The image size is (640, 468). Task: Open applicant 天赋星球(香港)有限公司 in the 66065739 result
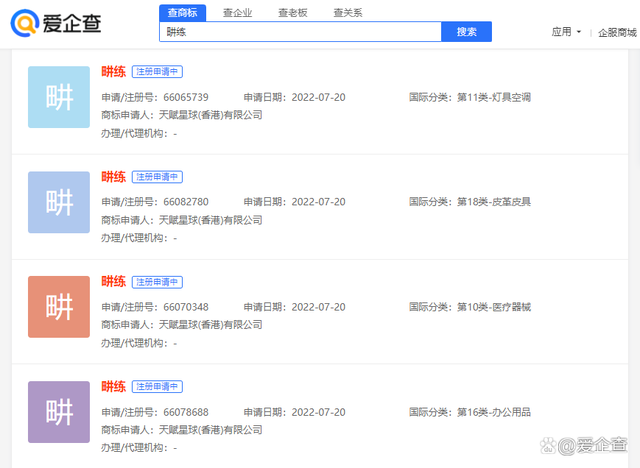[210, 115]
